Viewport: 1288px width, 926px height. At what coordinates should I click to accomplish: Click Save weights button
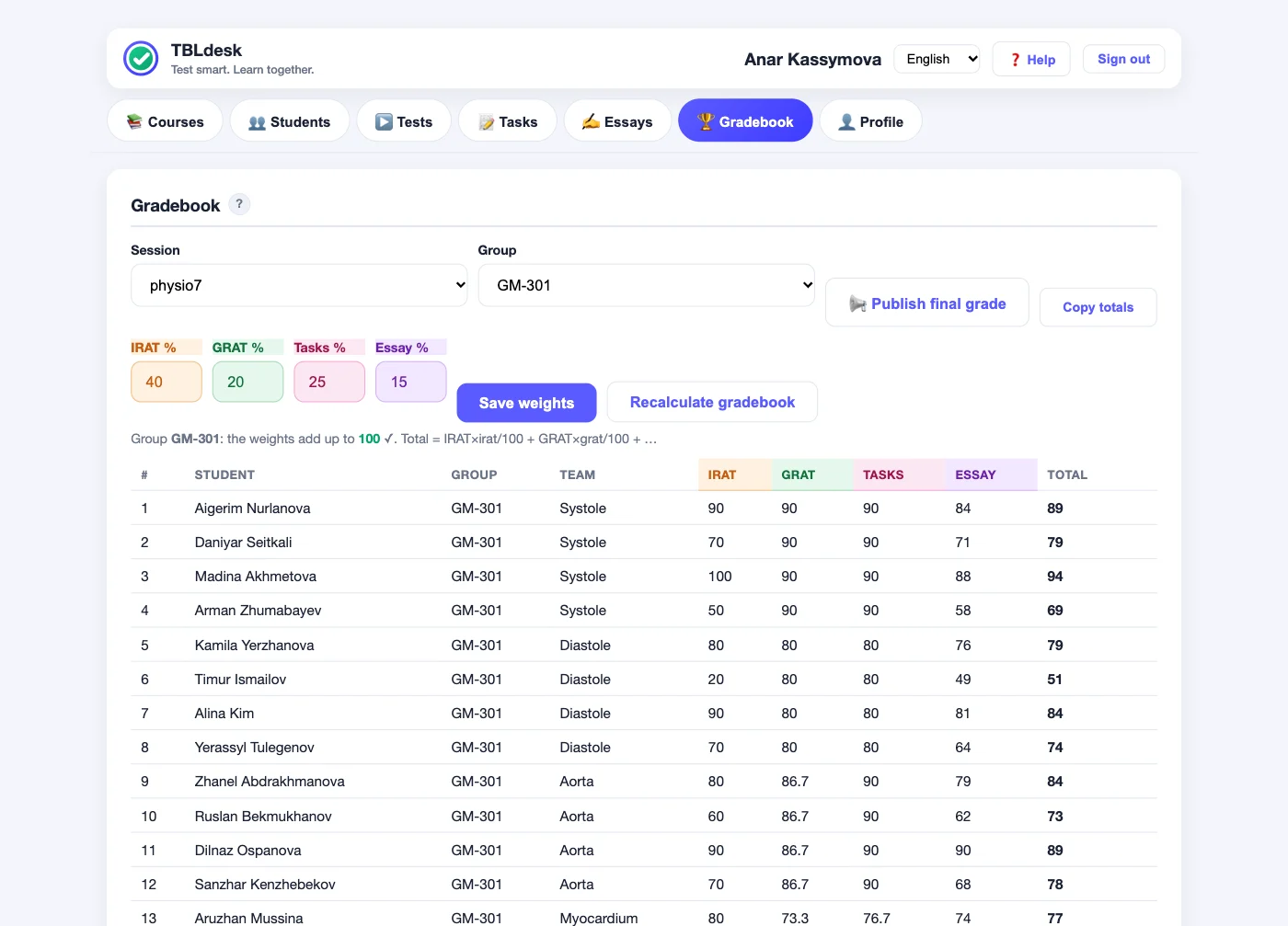[x=526, y=403]
